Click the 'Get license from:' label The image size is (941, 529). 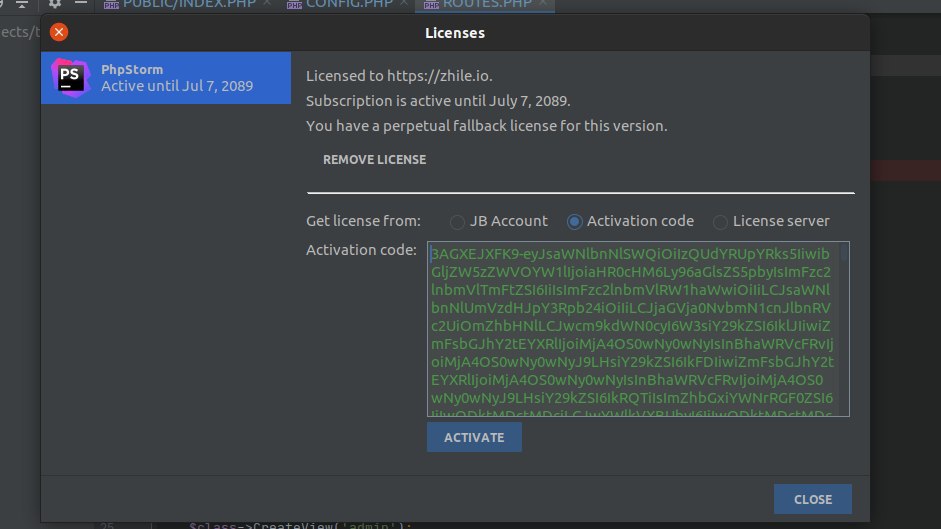(364, 221)
